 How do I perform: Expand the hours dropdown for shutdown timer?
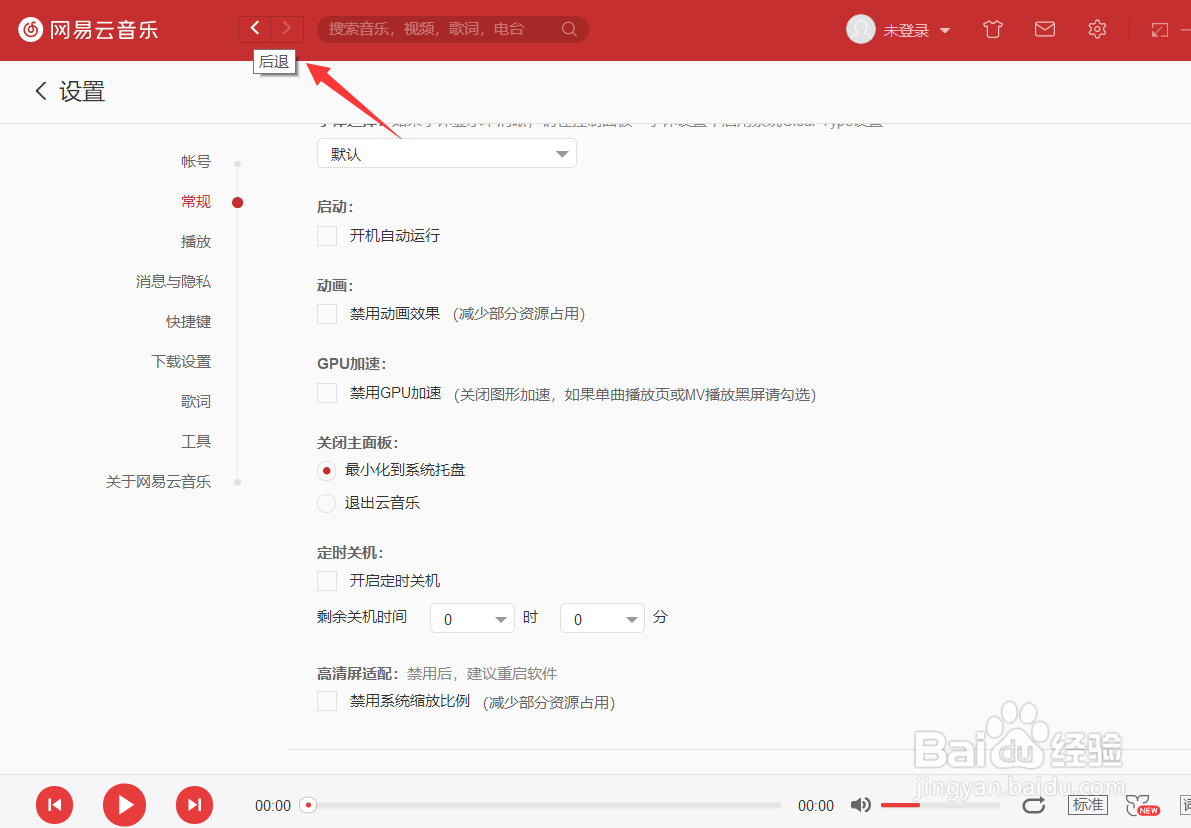(x=472, y=618)
